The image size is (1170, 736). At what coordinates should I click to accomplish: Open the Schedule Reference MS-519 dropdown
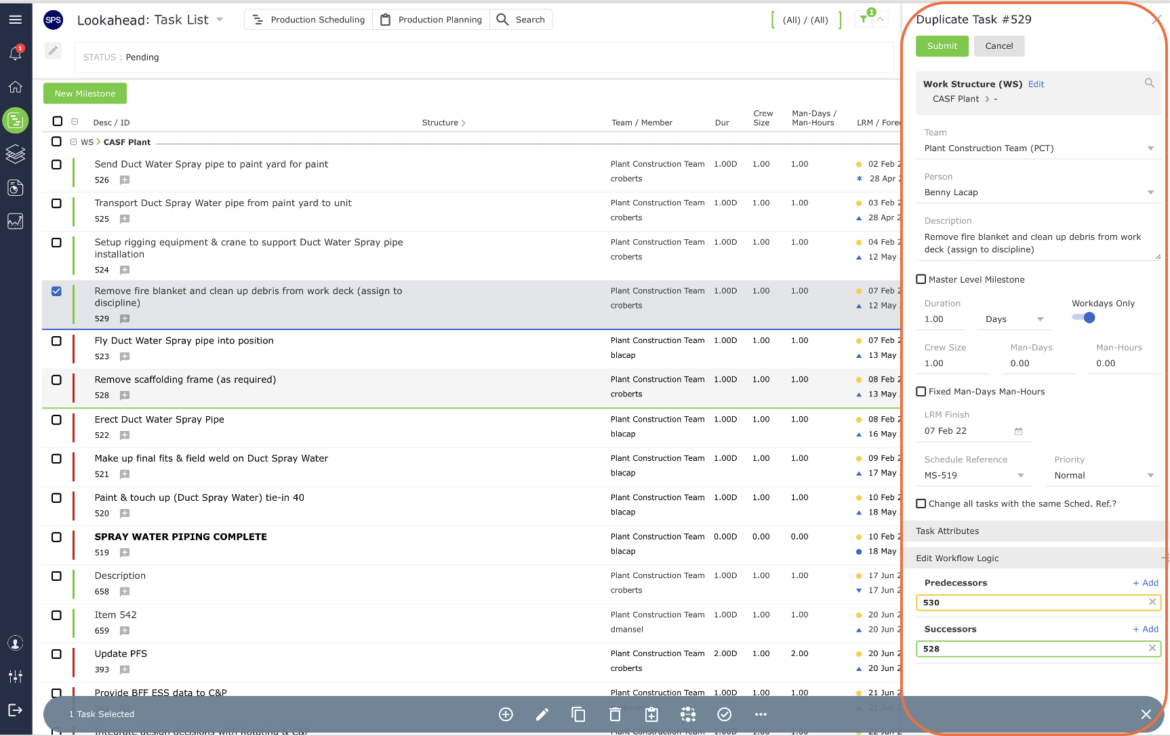(975, 475)
